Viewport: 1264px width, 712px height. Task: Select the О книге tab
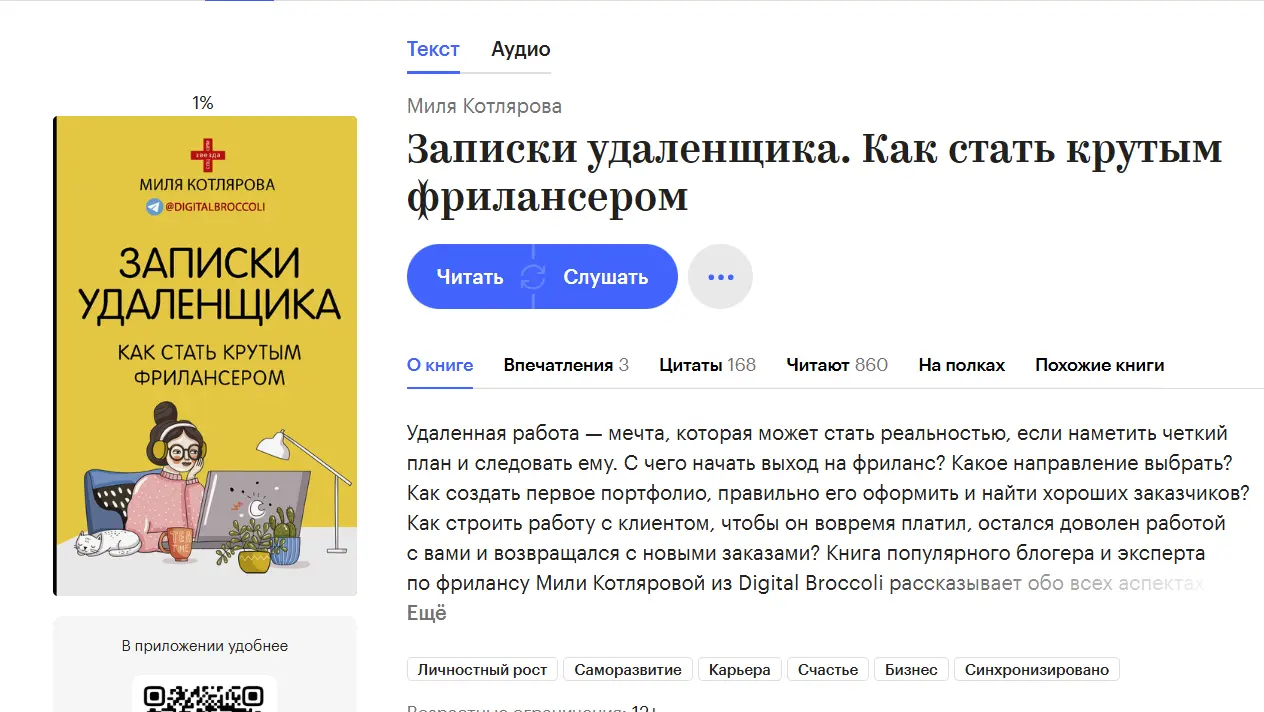(x=440, y=365)
